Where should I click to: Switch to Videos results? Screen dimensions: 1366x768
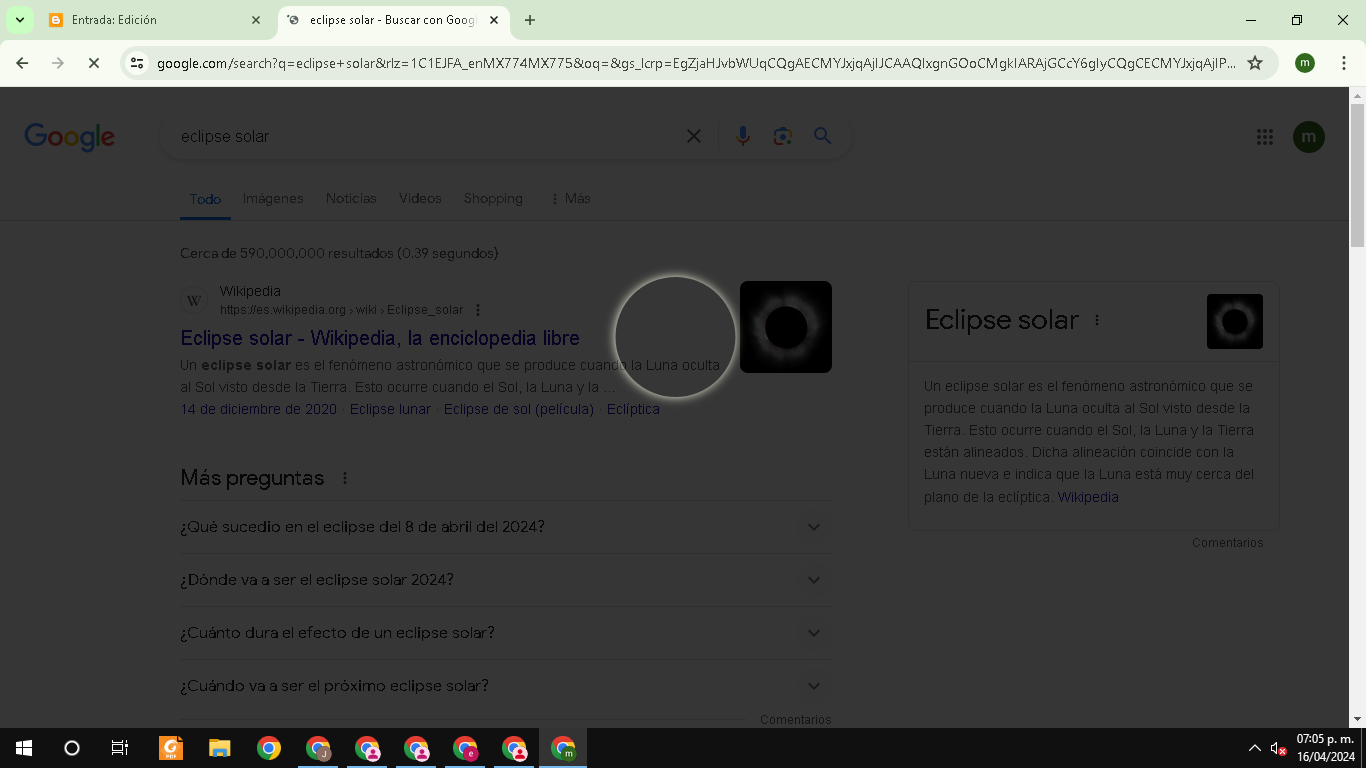pyautogui.click(x=420, y=198)
